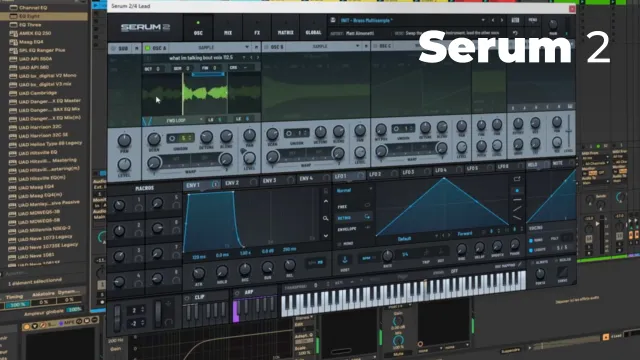This screenshot has width=640, height=360.
Task: Toggle the OSC A enable button
Action: pos(148,48)
